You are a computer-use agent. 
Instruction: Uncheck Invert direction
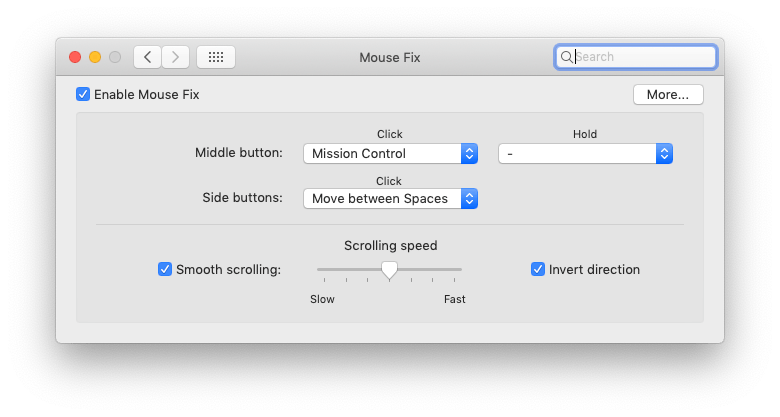(538, 269)
